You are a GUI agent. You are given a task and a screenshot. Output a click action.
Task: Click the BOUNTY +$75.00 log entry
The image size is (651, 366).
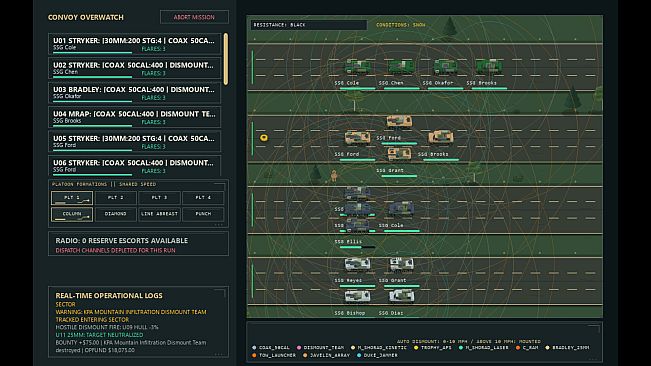(131, 346)
